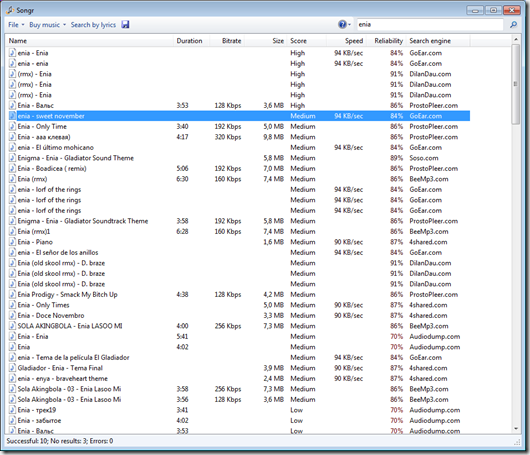
Task: Sort list by Speed column header
Action: point(346,41)
